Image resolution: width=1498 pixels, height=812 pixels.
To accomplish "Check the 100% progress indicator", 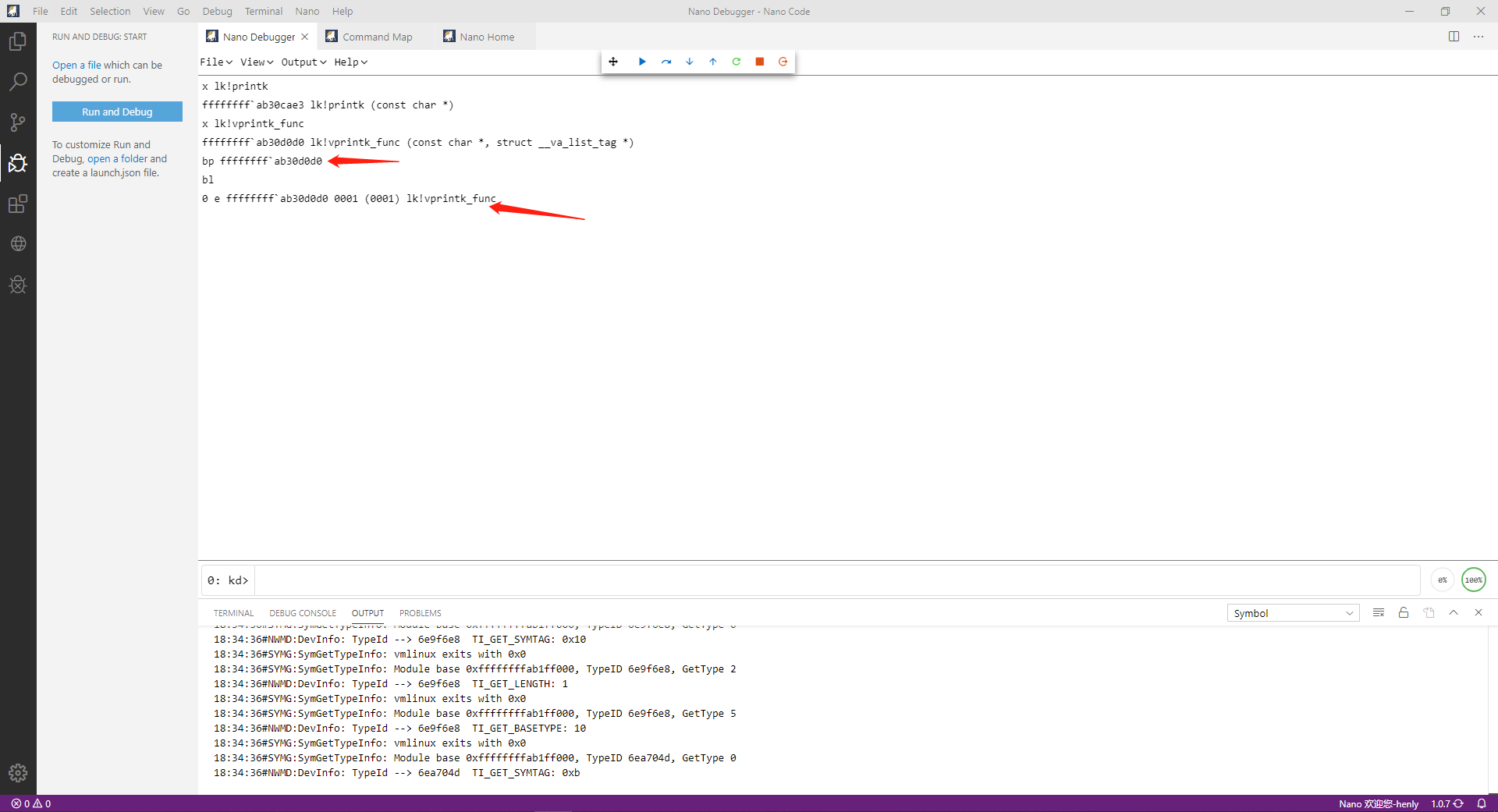I will [1474, 580].
